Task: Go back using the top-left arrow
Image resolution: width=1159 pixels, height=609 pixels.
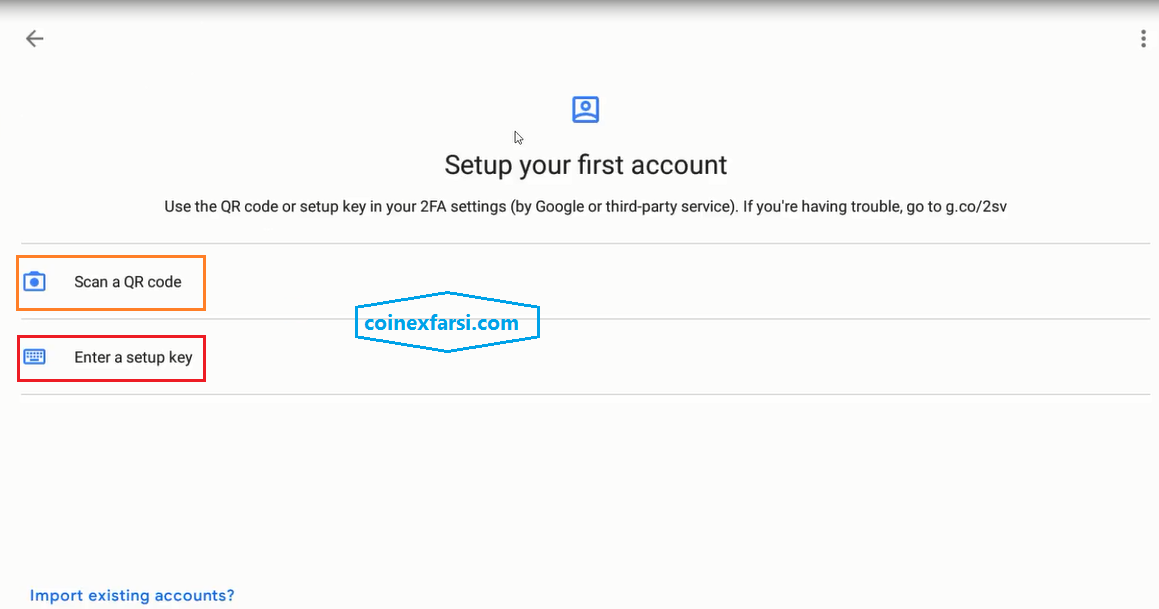Action: point(35,39)
